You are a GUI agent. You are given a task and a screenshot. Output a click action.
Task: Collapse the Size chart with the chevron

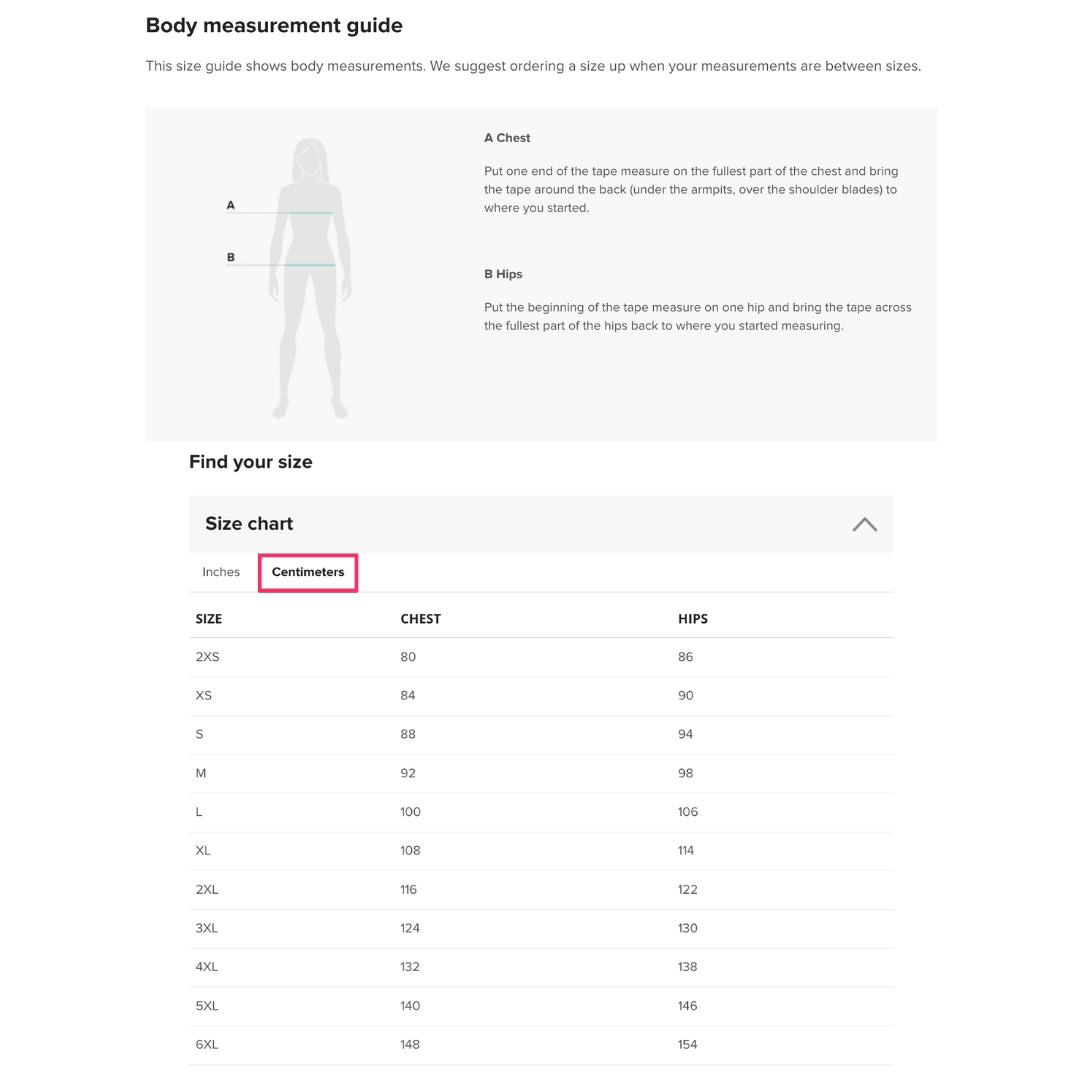pyautogui.click(x=864, y=524)
